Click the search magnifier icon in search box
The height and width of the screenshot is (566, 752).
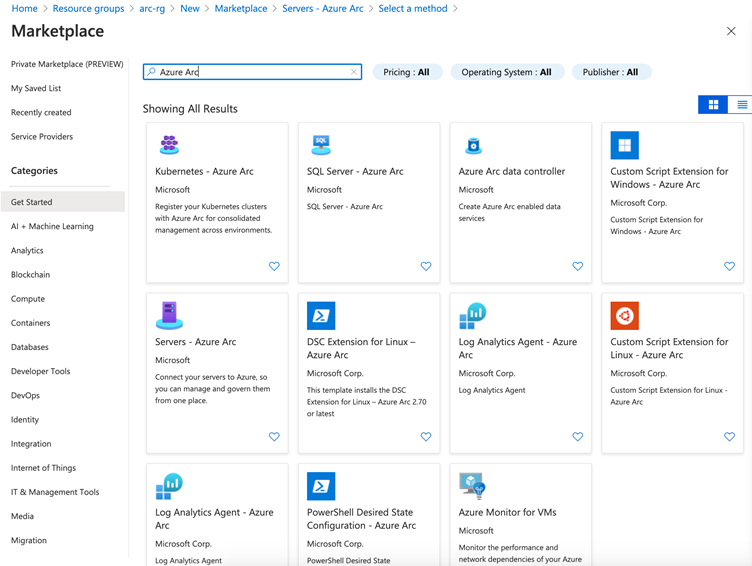pyautogui.click(x=152, y=71)
